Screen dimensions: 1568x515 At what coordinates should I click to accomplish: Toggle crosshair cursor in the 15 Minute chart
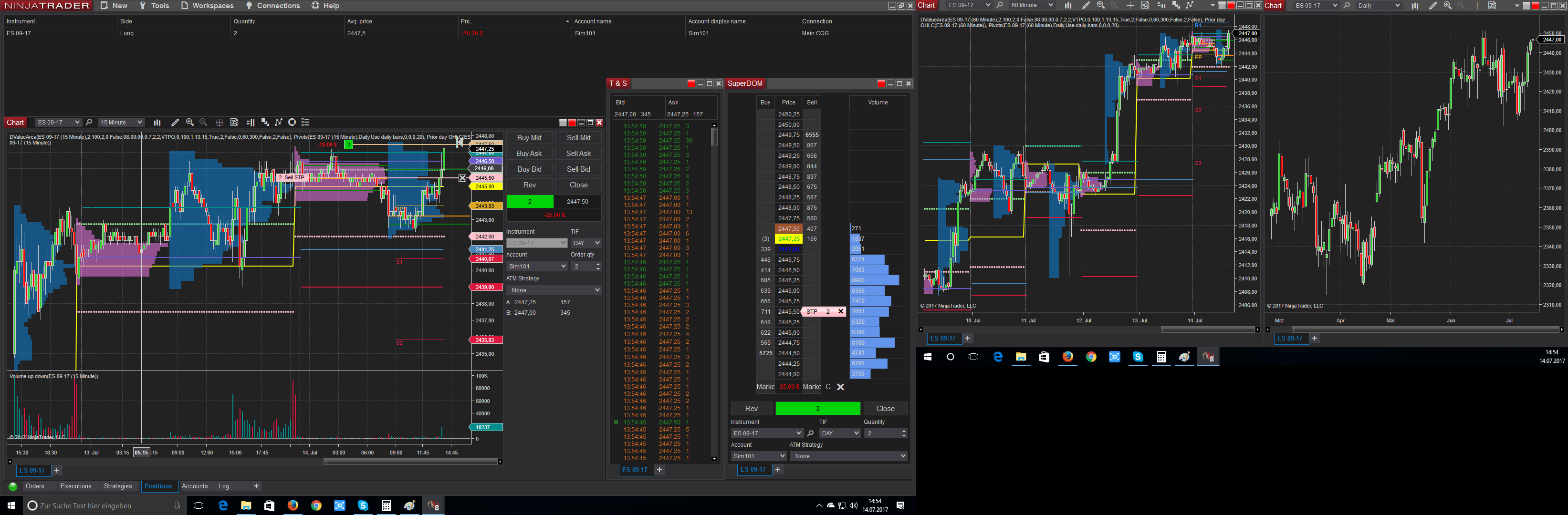(x=219, y=122)
